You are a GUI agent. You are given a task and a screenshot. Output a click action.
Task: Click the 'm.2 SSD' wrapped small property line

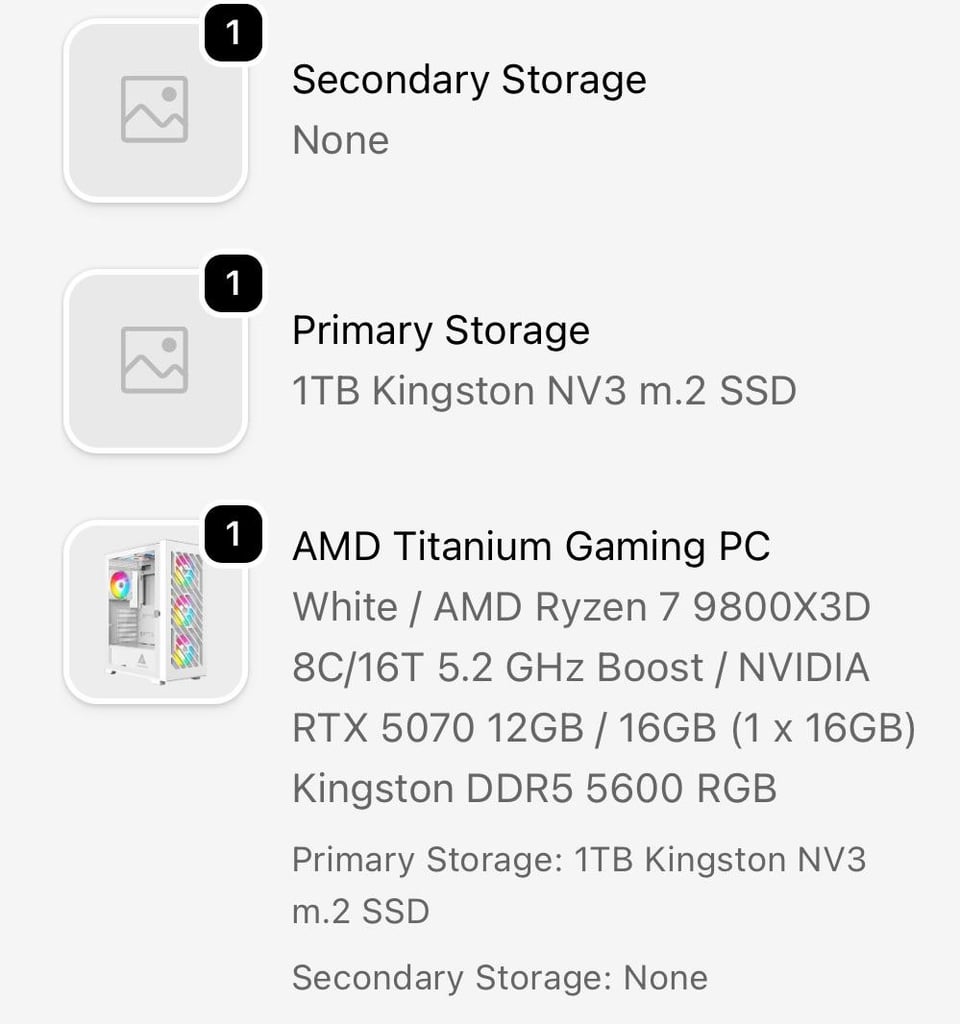coord(360,911)
